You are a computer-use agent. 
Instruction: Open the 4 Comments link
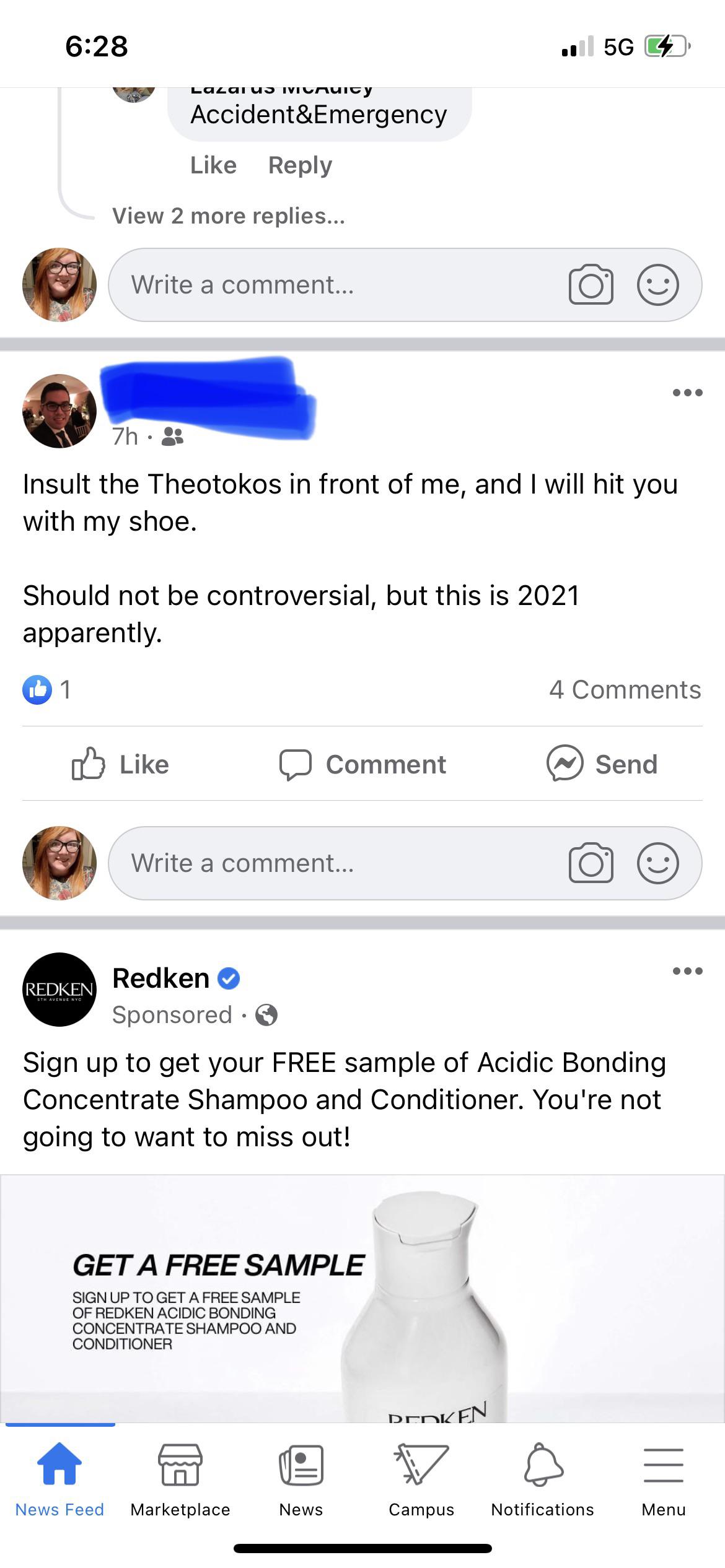(625, 690)
